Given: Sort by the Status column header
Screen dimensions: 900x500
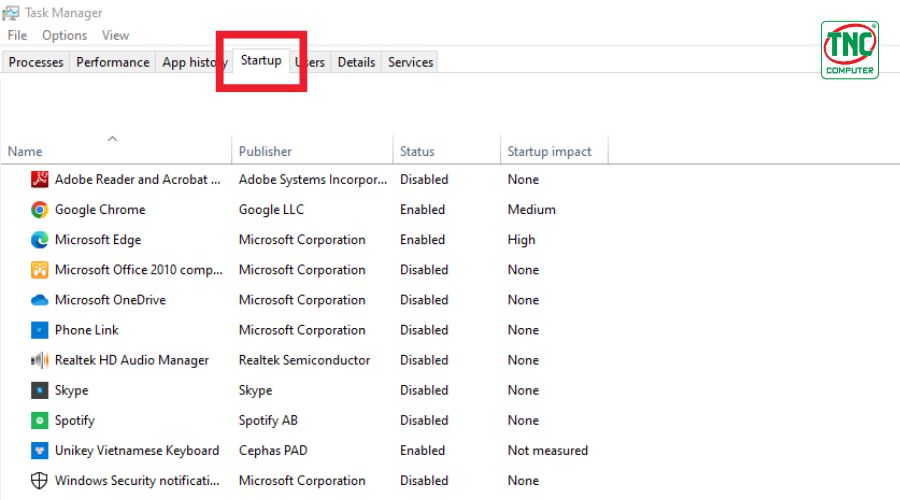Looking at the screenshot, I should tap(447, 152).
